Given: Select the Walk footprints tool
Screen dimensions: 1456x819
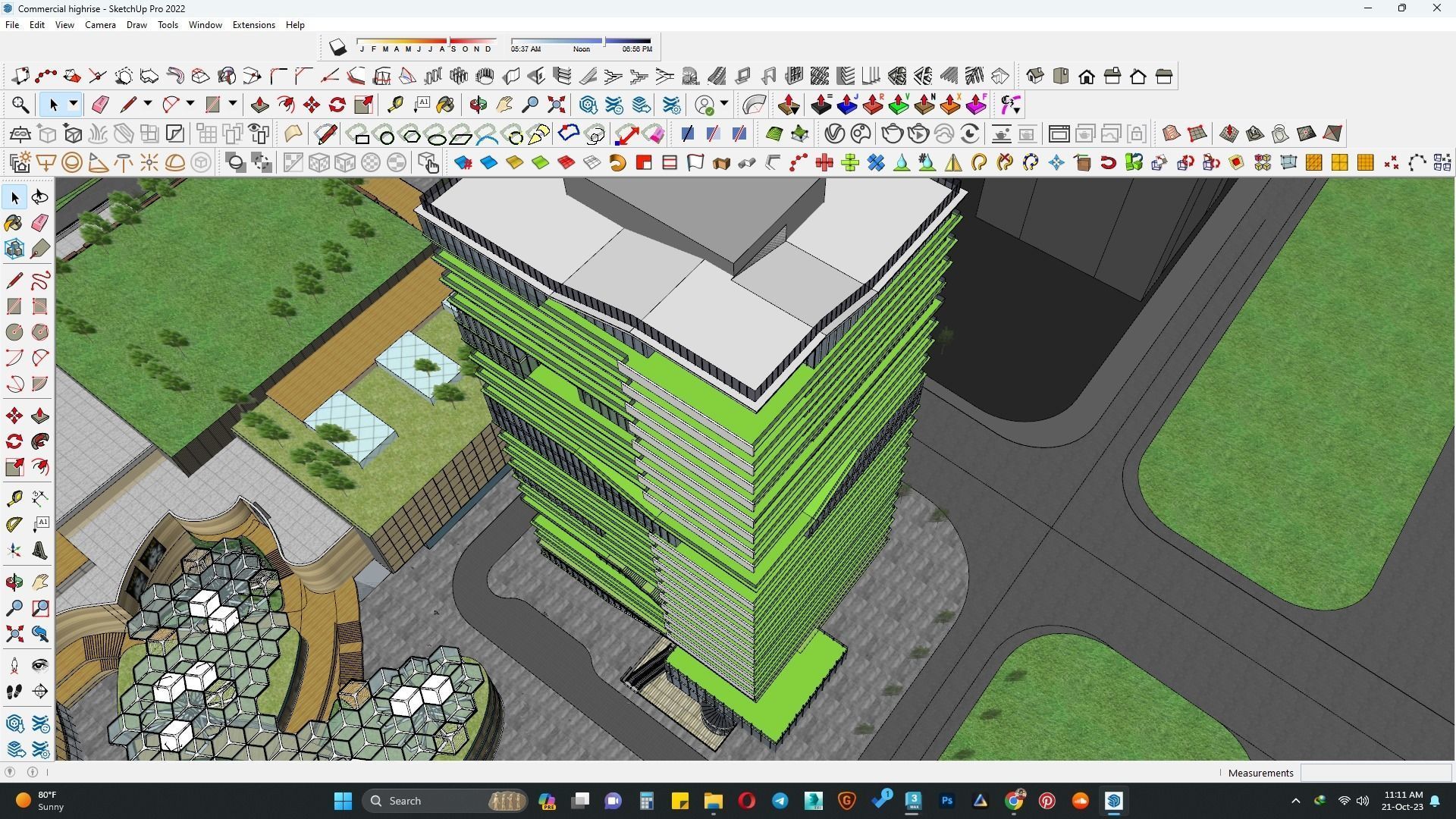Looking at the screenshot, I should [x=14, y=692].
